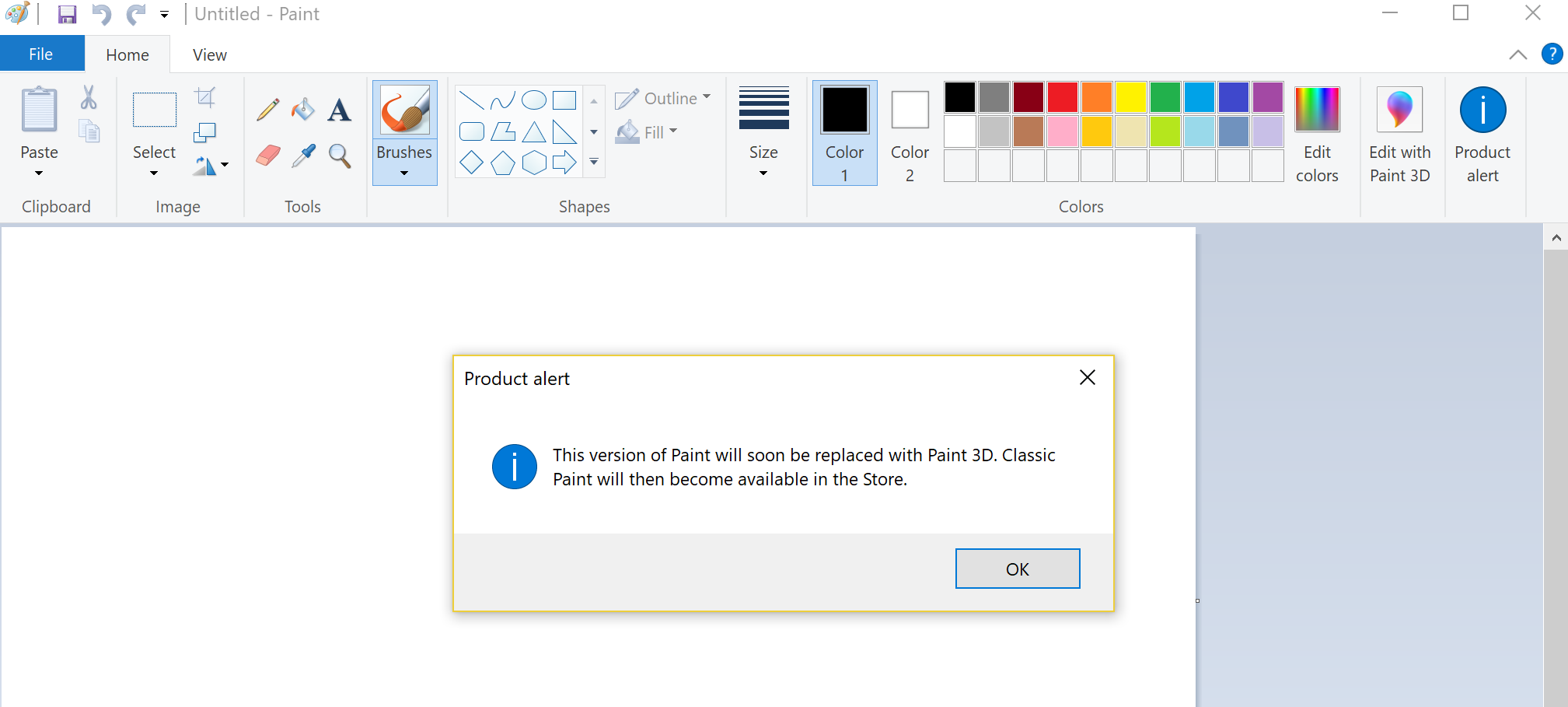This screenshot has height=707, width=1568.
Task: Pick the Eraser tool
Action: [x=267, y=156]
